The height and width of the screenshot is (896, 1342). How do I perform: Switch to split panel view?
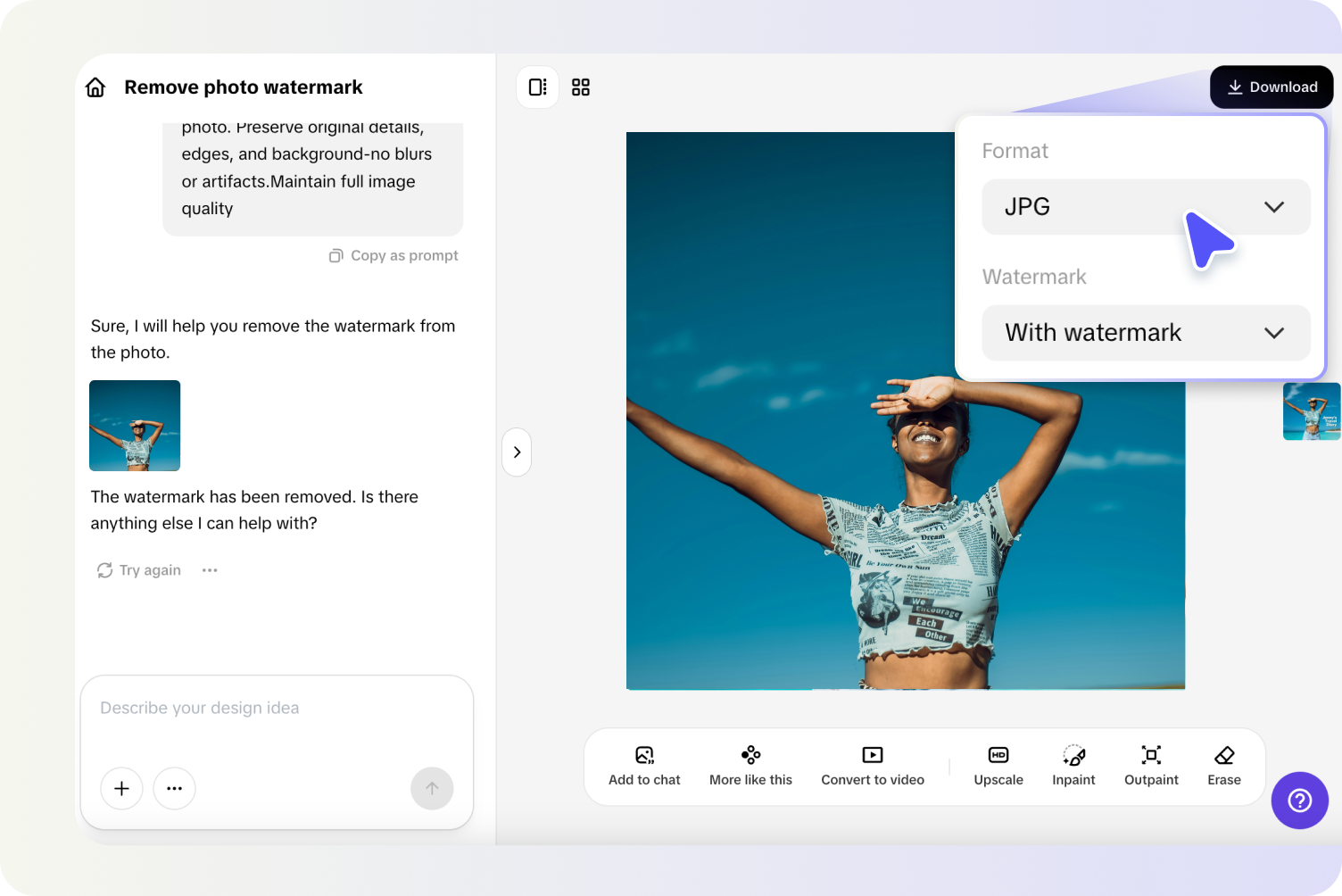(x=537, y=87)
